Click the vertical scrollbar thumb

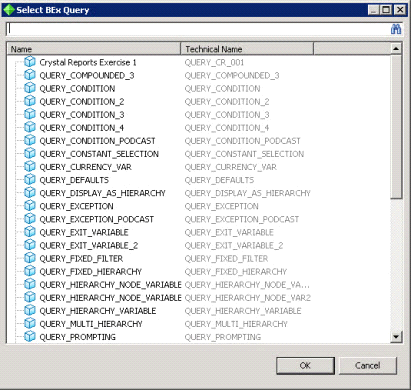396,127
